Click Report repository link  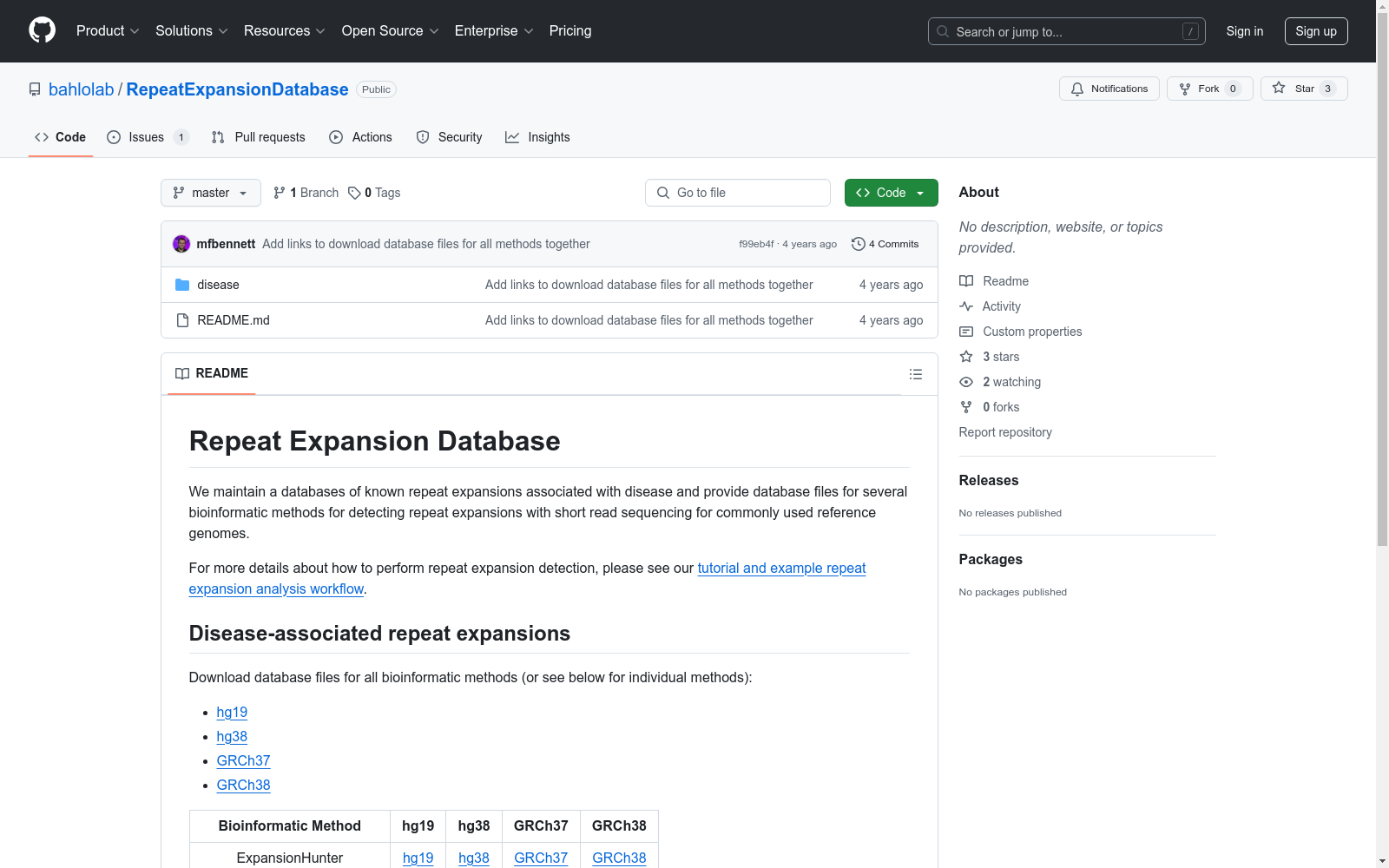coord(1005,432)
